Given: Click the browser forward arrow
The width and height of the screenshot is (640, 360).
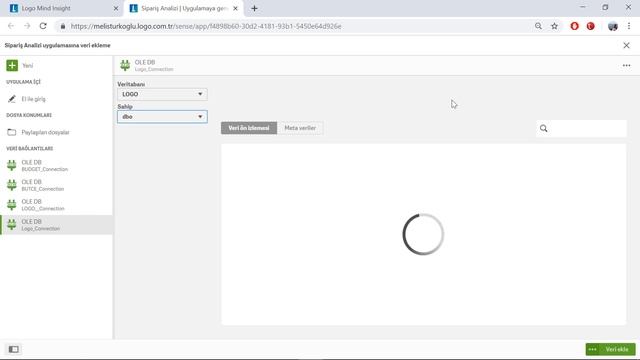Looking at the screenshot, I should pyautogui.click(x=27, y=26).
